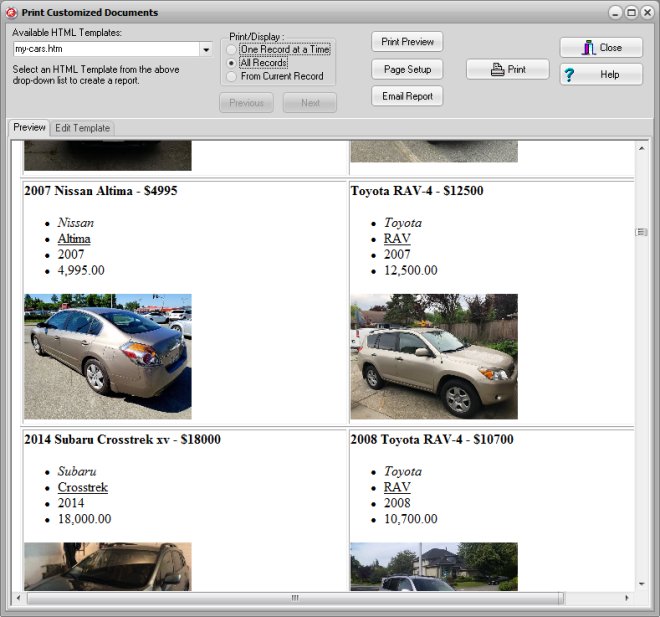Click heading '2014 Subaru Crosstrek xv - $18000'

[122, 439]
